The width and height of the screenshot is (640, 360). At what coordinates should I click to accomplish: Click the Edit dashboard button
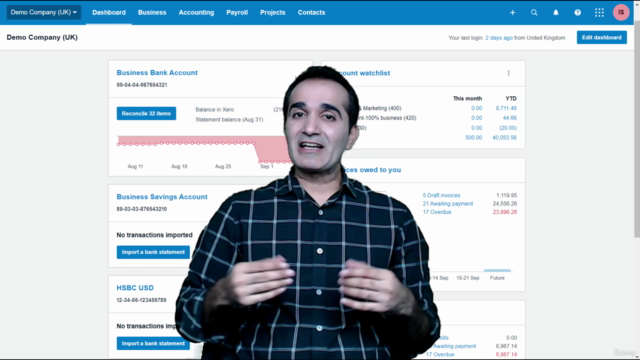pos(602,38)
